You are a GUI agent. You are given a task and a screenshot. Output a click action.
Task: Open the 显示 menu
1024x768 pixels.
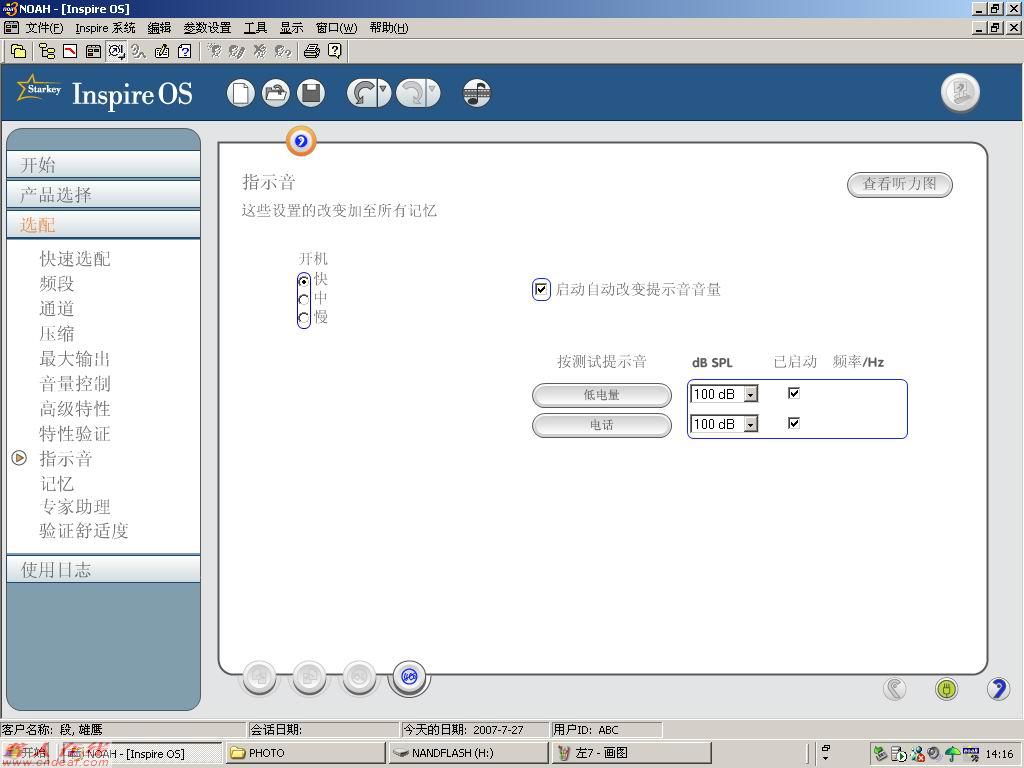(291, 27)
